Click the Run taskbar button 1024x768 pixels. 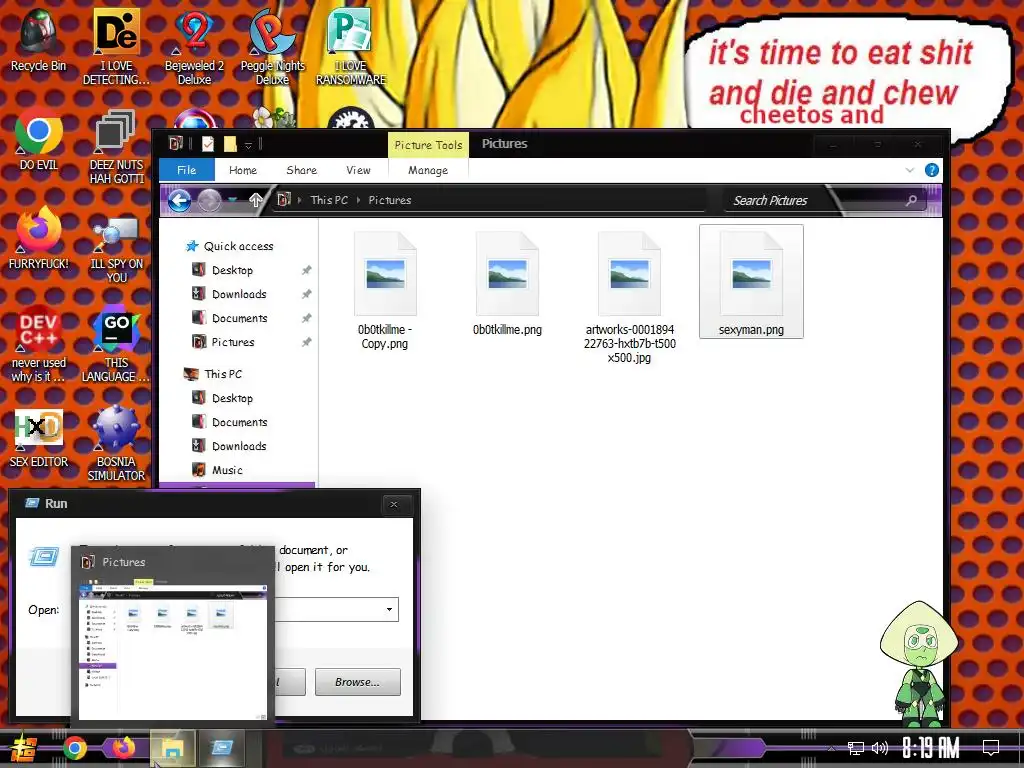[x=221, y=748]
